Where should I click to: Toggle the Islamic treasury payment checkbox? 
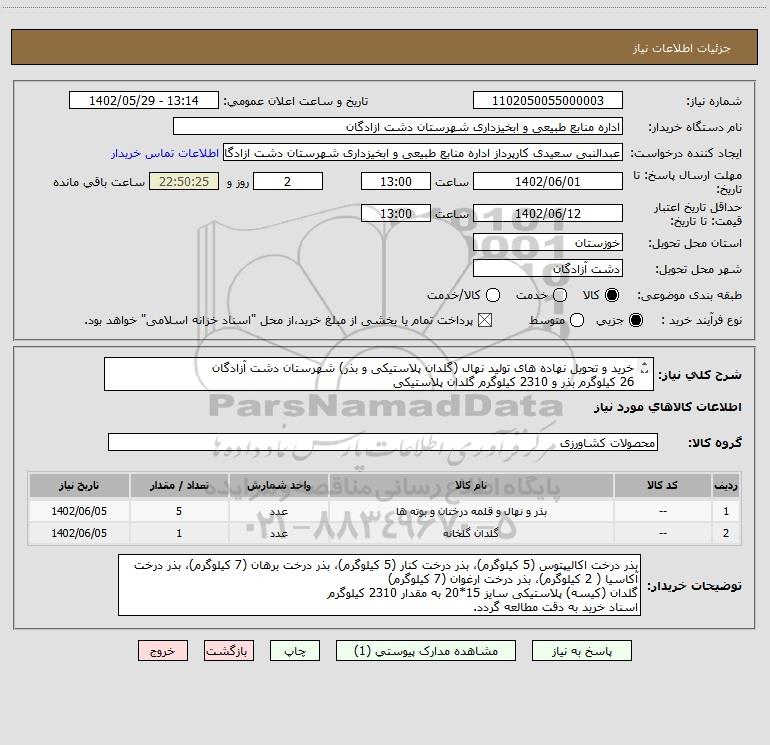point(487,321)
